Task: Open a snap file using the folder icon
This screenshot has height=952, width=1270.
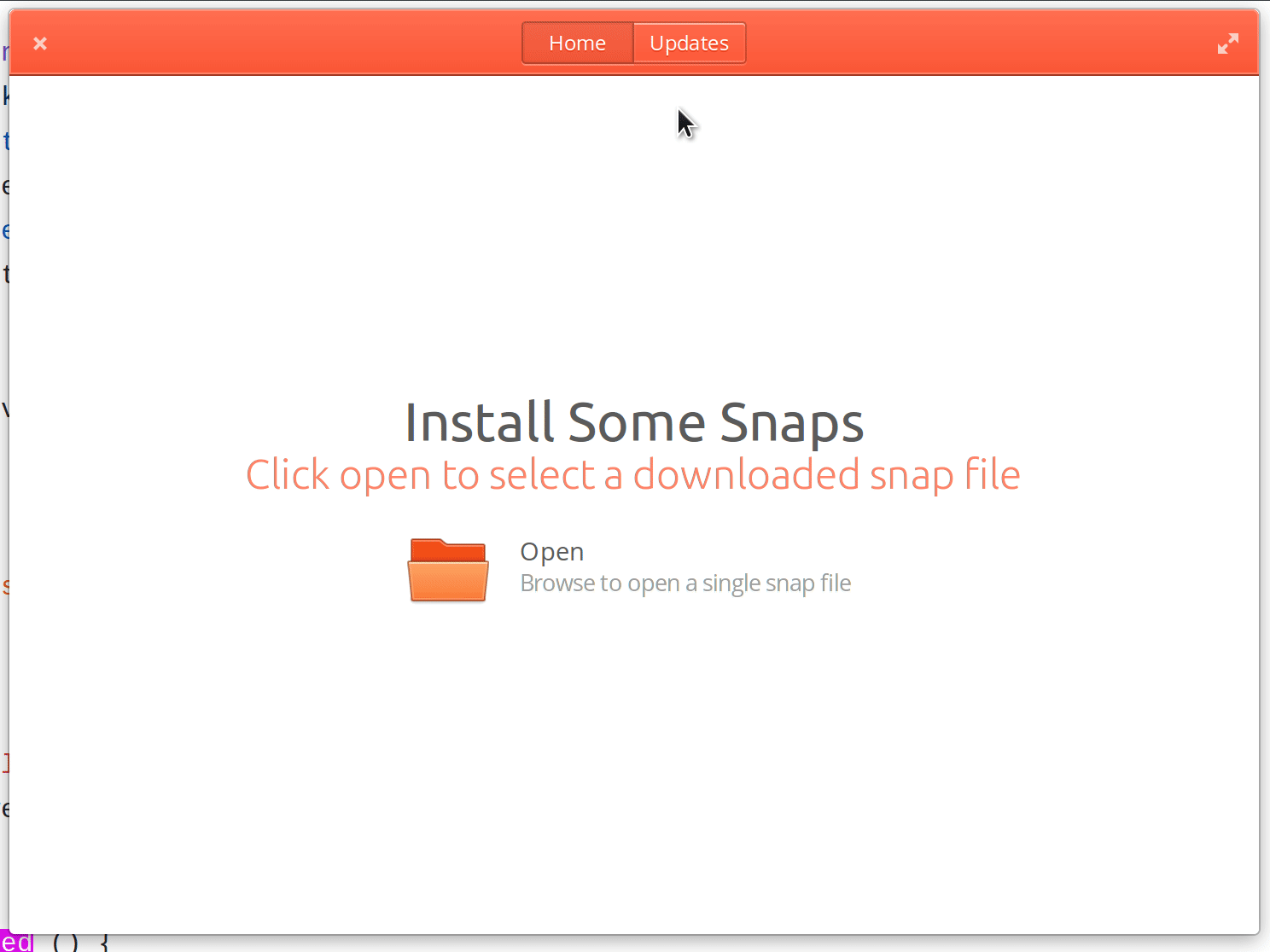Action: point(447,570)
